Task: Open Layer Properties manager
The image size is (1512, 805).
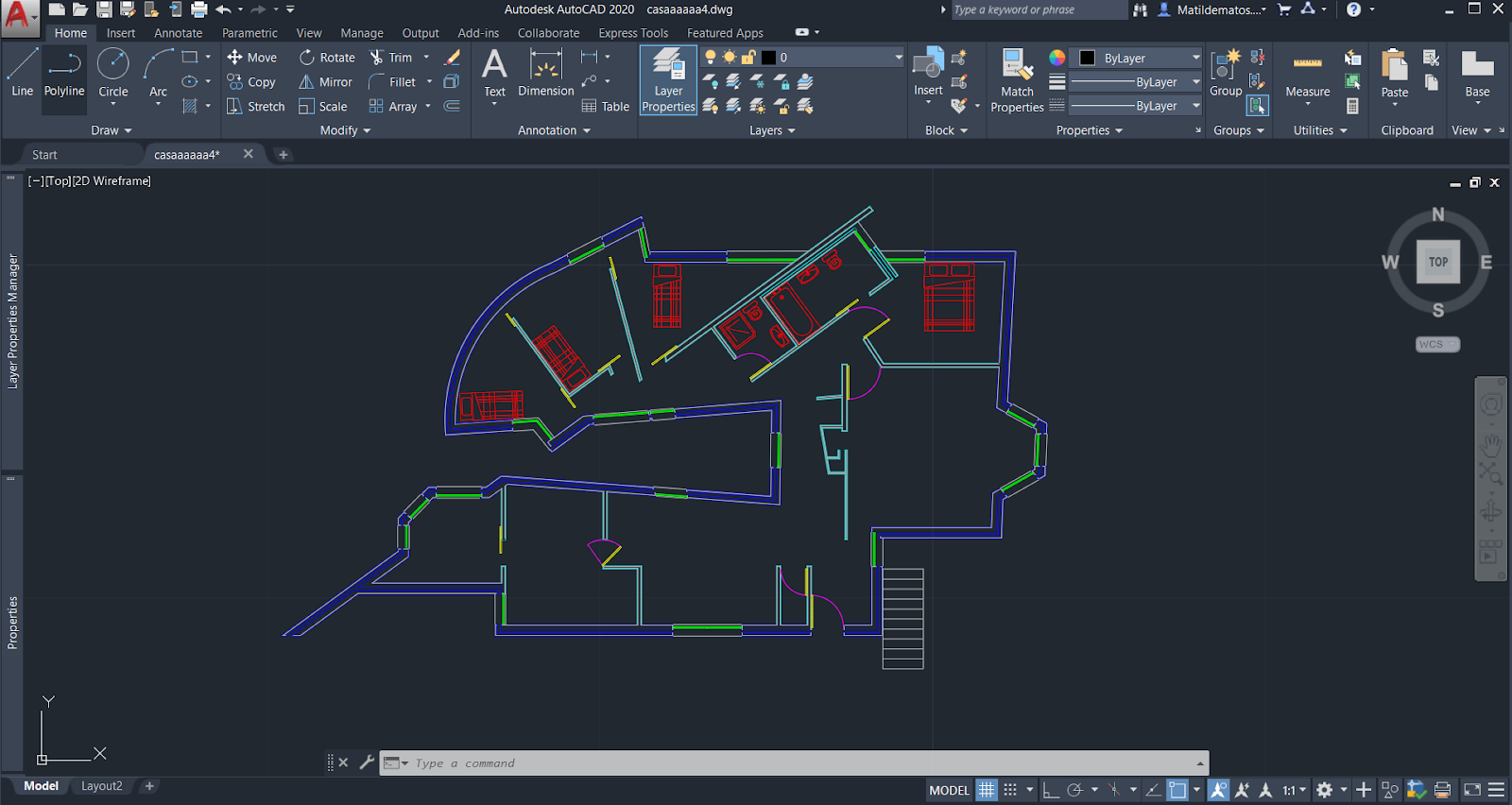Action: (x=668, y=80)
